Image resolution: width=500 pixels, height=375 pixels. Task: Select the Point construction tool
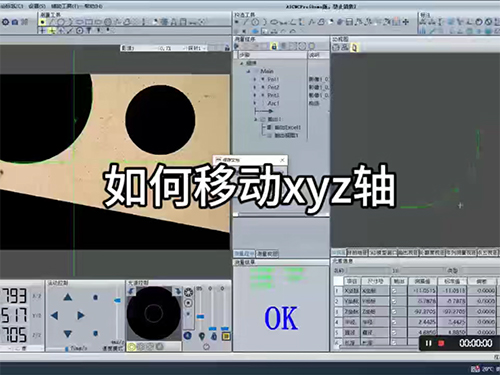237,22
